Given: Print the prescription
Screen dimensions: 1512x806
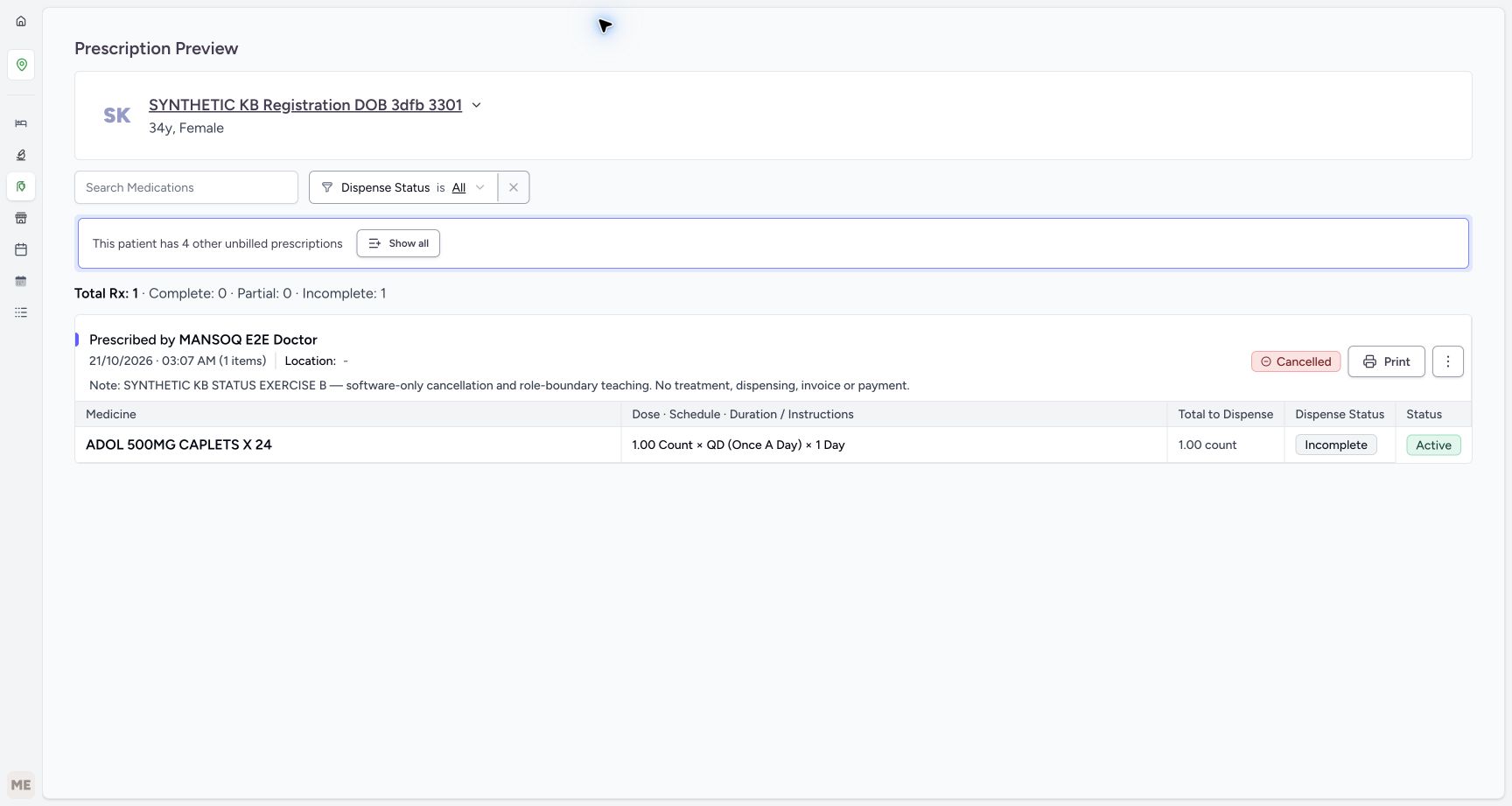Looking at the screenshot, I should coord(1386,361).
